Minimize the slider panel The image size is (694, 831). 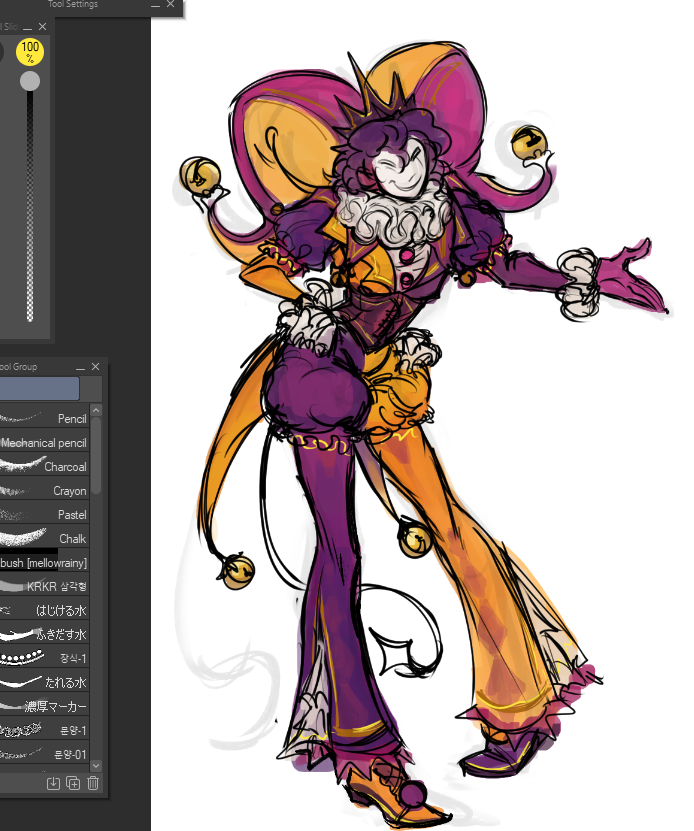click(x=28, y=28)
